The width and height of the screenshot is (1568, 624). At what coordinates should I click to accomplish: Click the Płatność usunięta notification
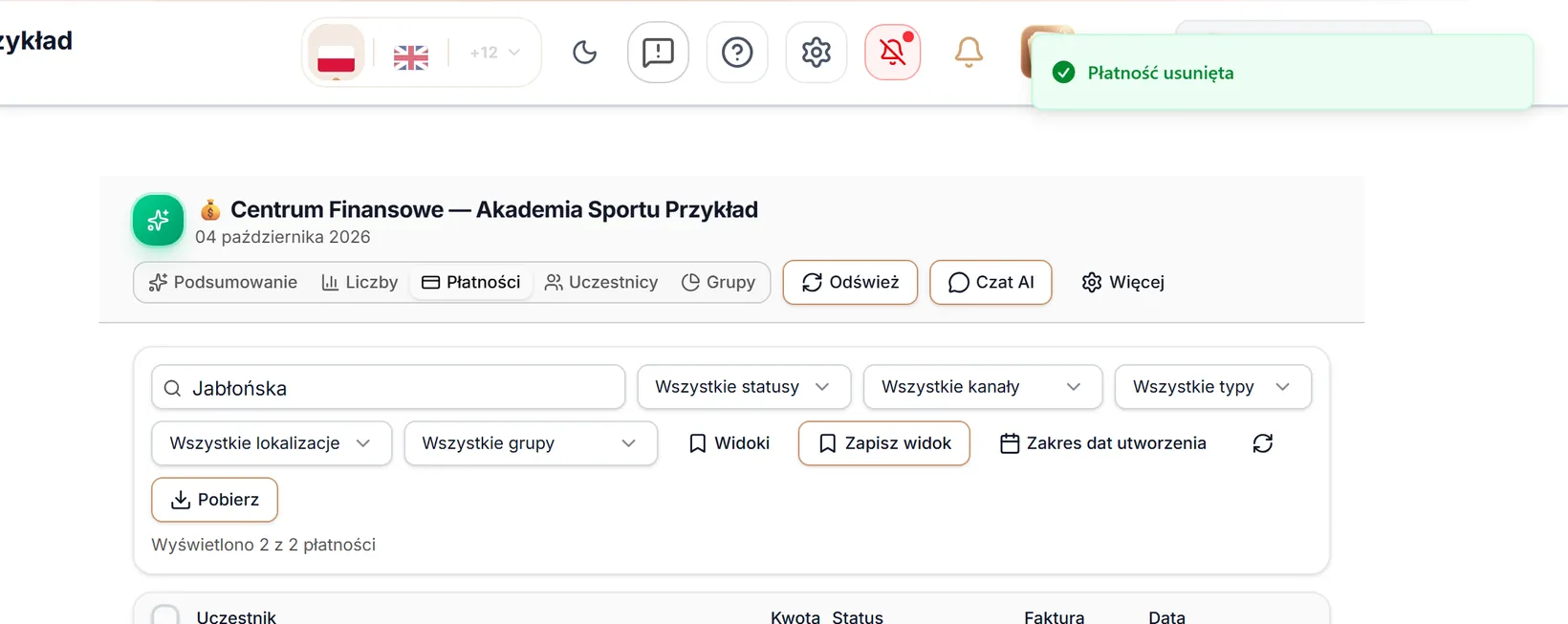point(1282,73)
